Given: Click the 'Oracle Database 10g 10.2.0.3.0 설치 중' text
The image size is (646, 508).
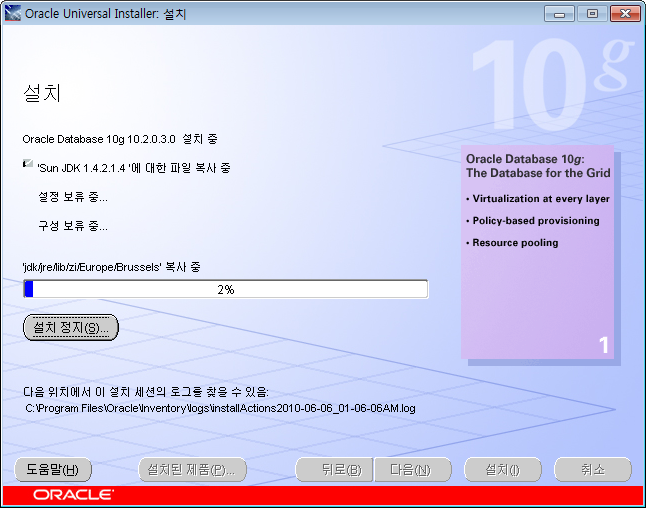Looking at the screenshot, I should (120, 139).
